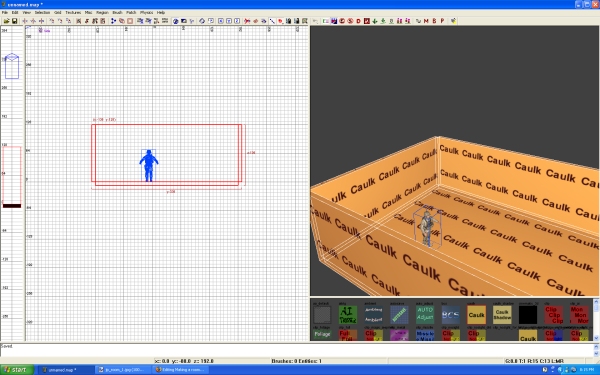Click the rightmost toolbar icon with yellow highlight
Viewport: 600px width, 375px height.
point(453,21)
